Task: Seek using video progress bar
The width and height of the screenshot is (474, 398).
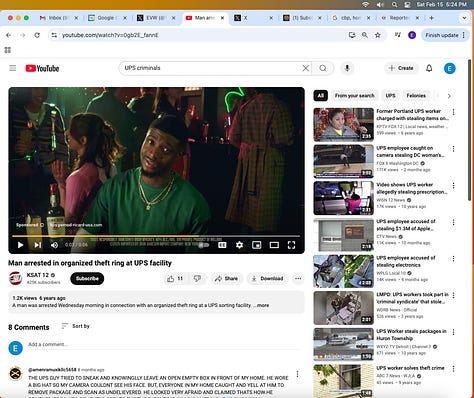Action: pos(156,236)
